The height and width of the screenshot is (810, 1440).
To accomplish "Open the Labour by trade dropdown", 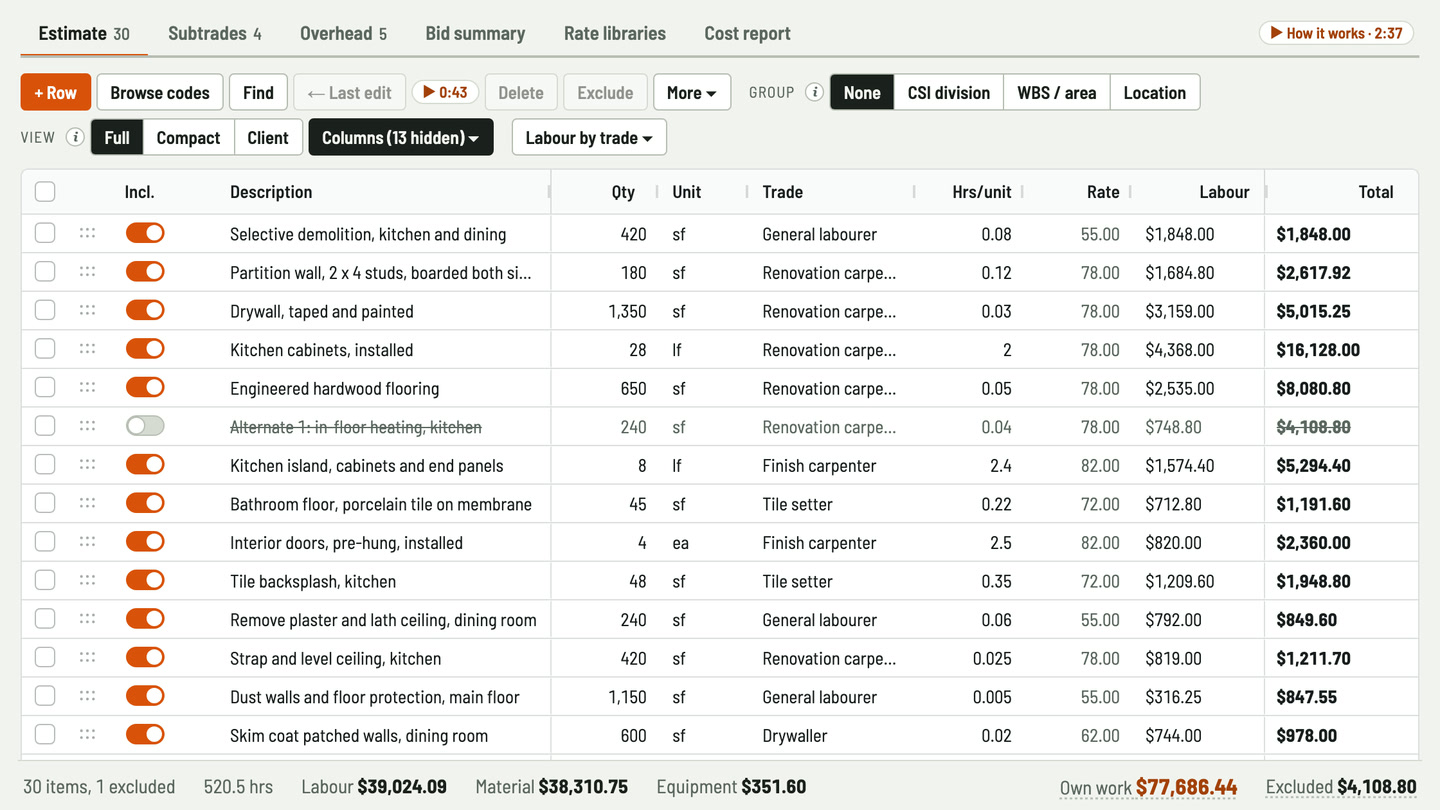I will point(589,137).
